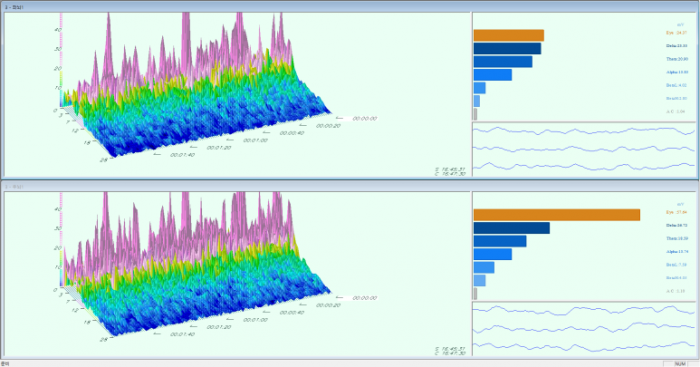Click the middle waveform trace in lower window
Image resolution: width=700 pixels, height=367 pixels.
click(584, 328)
